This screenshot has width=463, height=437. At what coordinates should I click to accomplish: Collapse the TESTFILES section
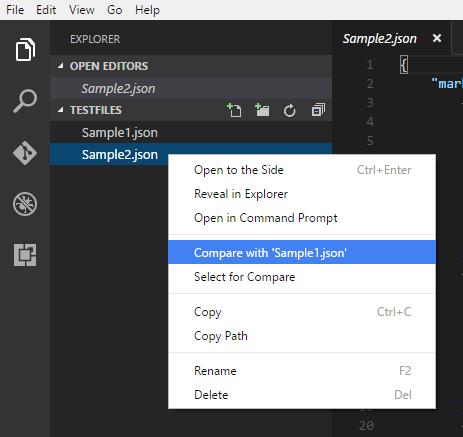tap(60, 110)
